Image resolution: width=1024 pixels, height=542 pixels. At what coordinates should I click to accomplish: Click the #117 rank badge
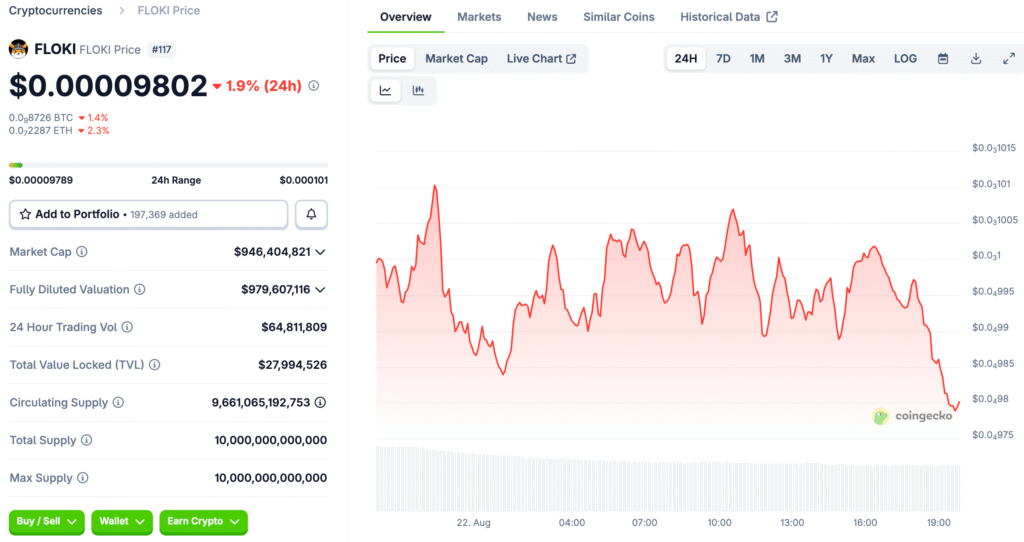(161, 50)
